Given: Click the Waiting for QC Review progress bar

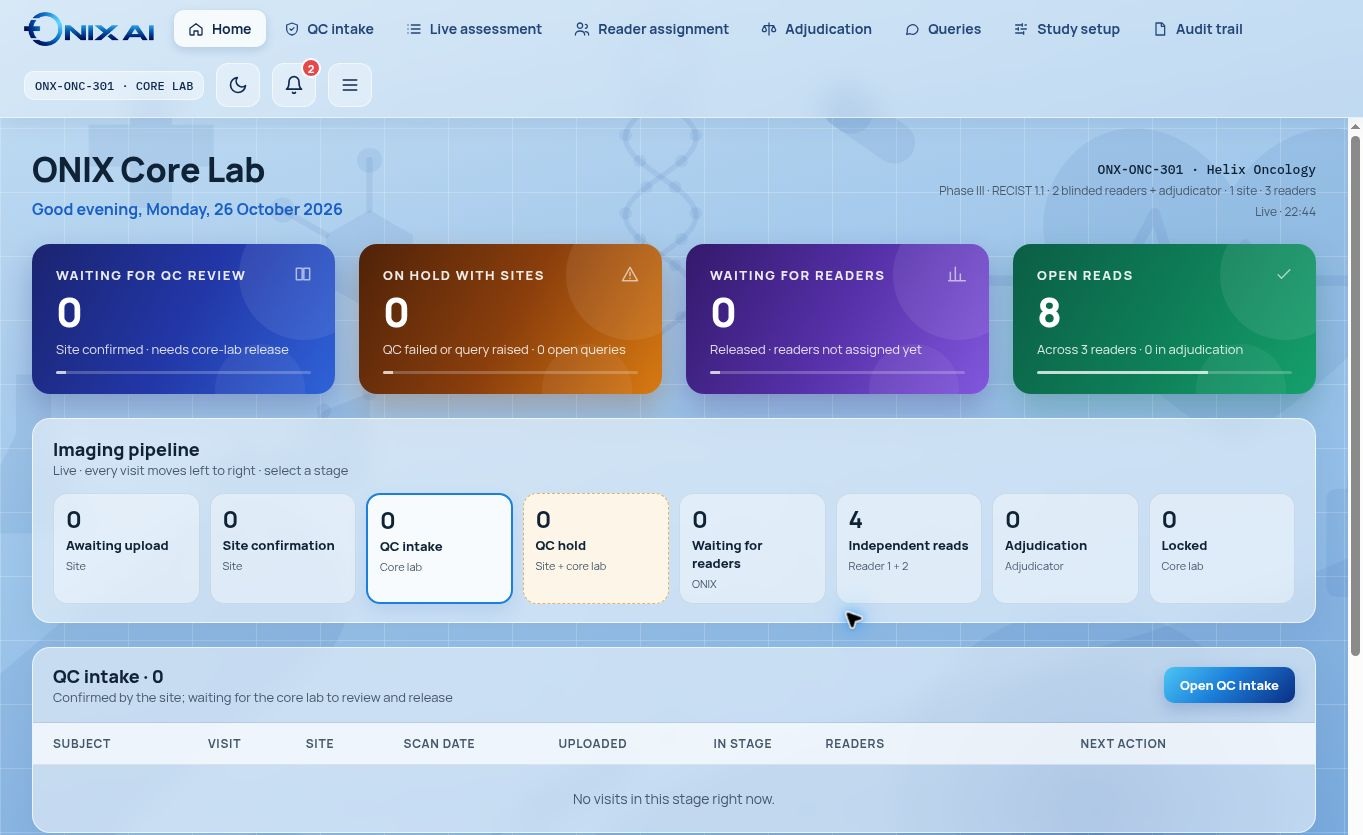Looking at the screenshot, I should pos(183,372).
